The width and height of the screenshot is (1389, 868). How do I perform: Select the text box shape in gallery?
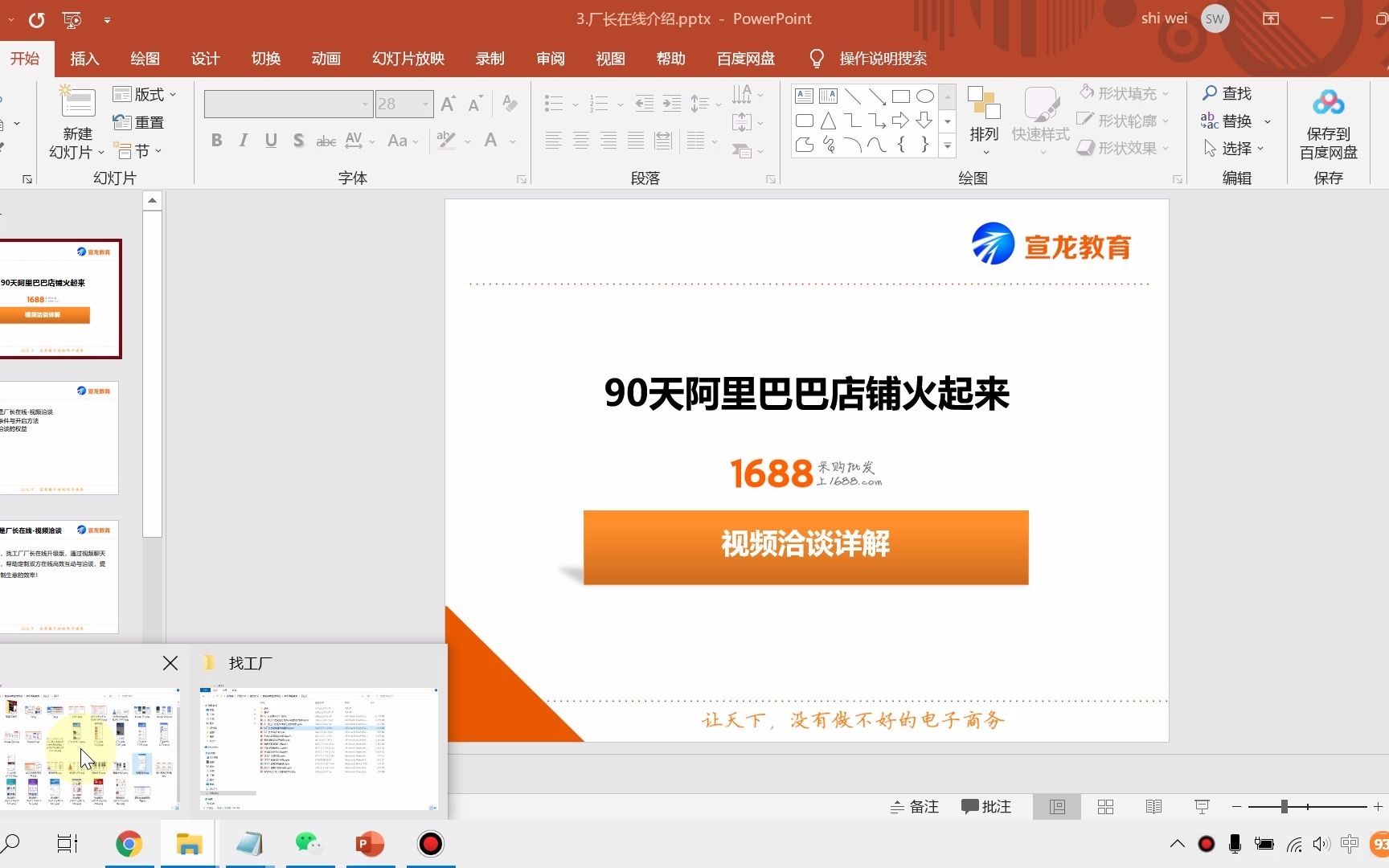click(x=804, y=96)
